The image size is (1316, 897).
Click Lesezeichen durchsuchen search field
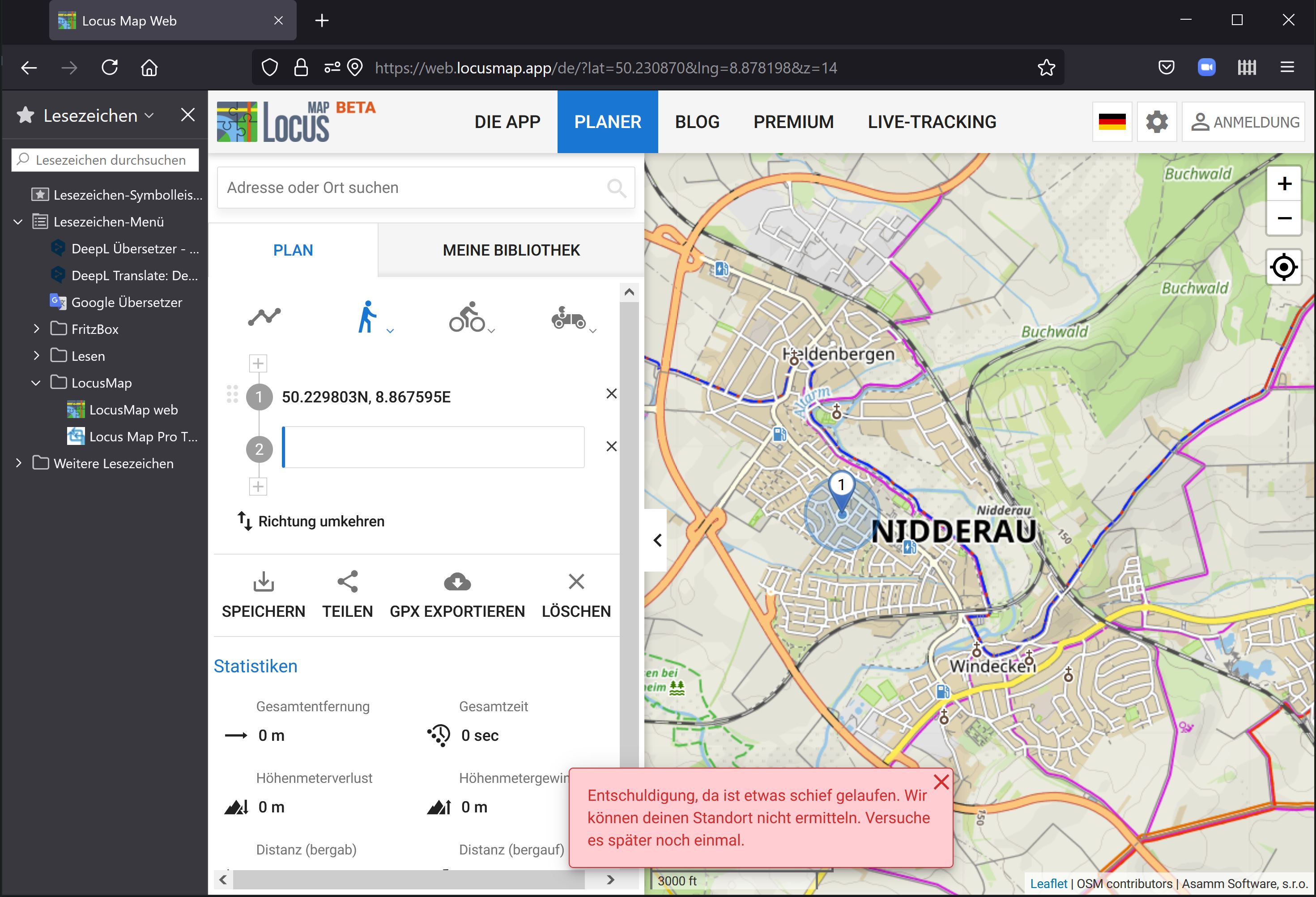point(105,160)
